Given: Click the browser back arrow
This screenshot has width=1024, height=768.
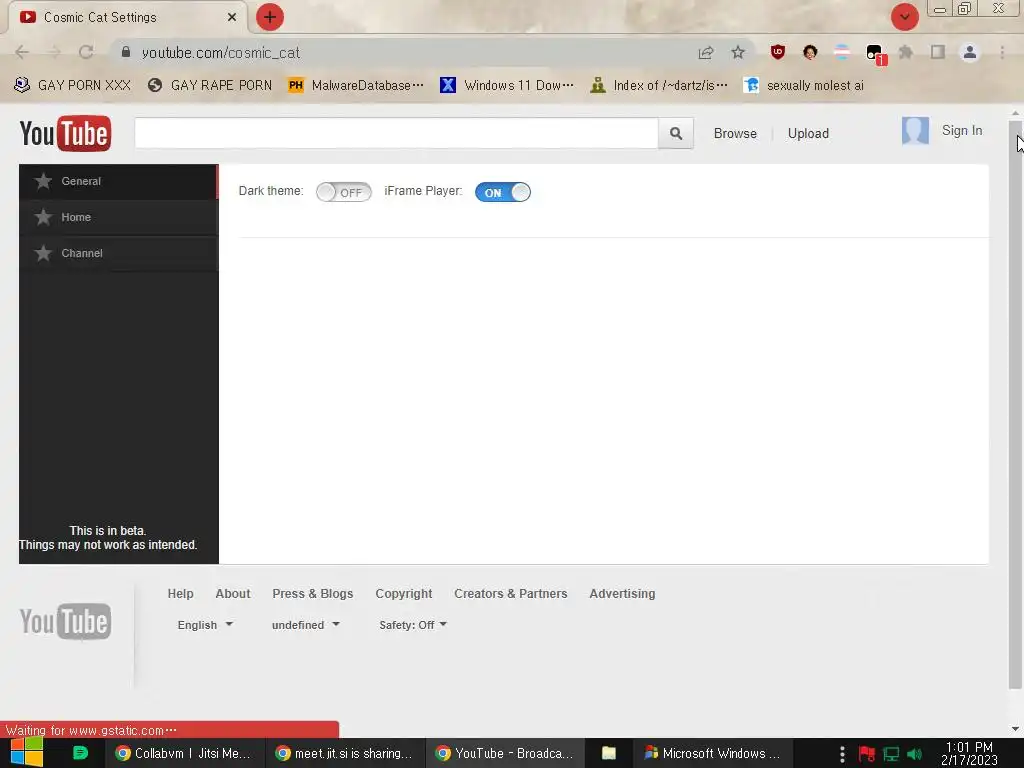Looking at the screenshot, I should [22, 52].
